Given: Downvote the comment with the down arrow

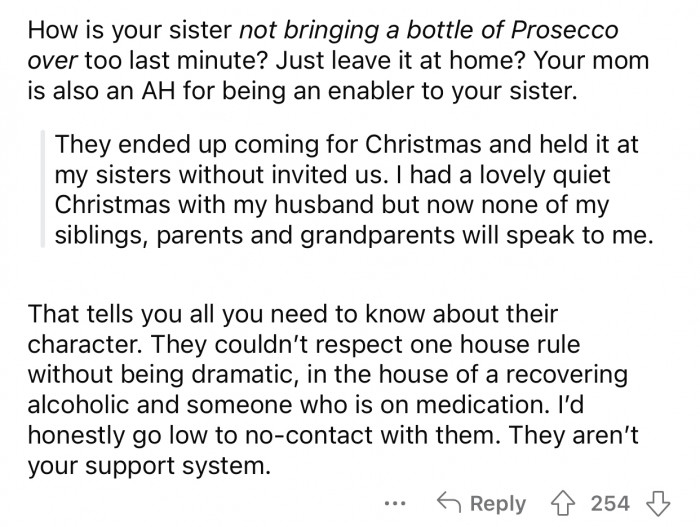Looking at the screenshot, I should pos(658,504).
